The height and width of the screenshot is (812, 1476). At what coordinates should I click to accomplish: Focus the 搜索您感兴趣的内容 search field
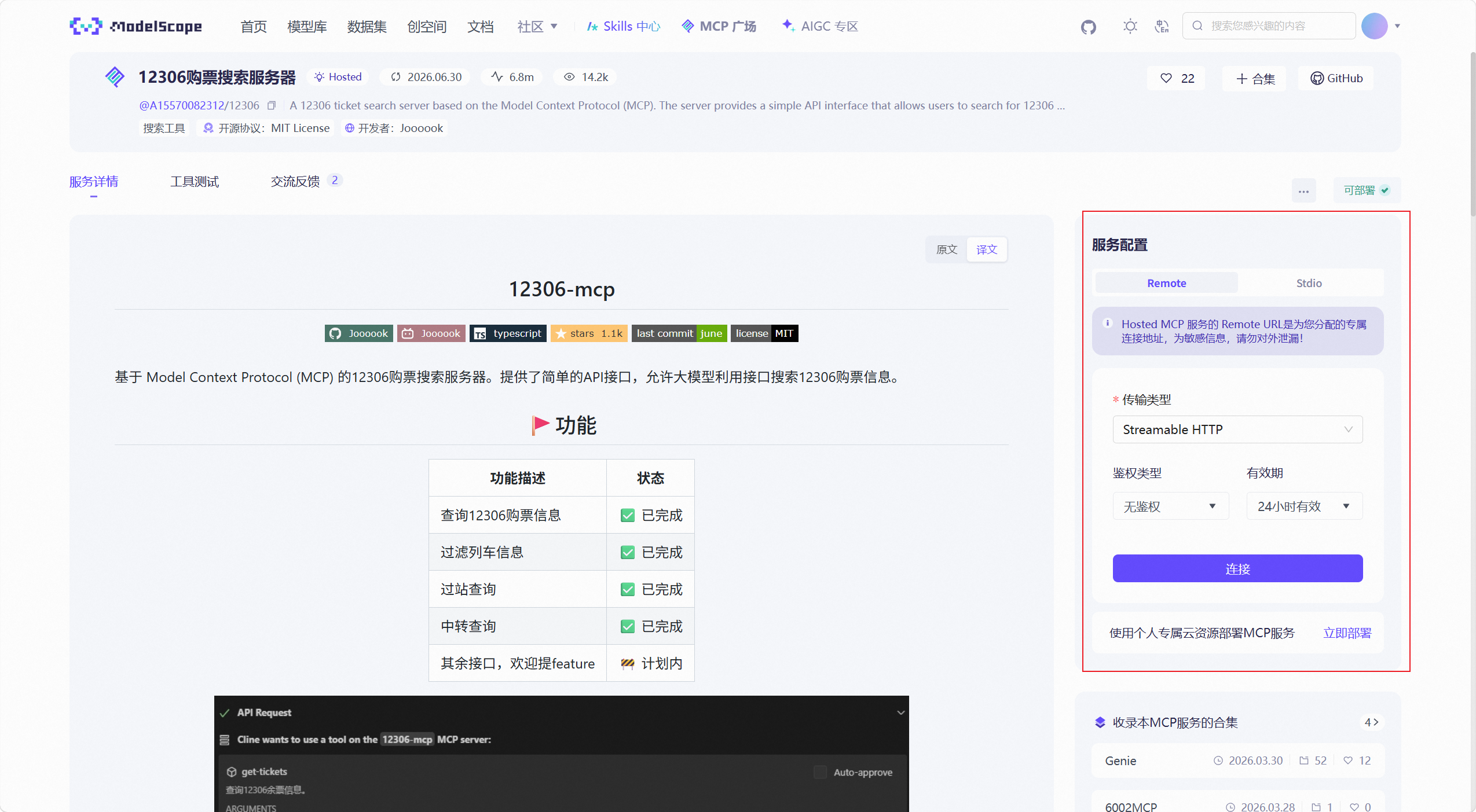tap(1268, 26)
